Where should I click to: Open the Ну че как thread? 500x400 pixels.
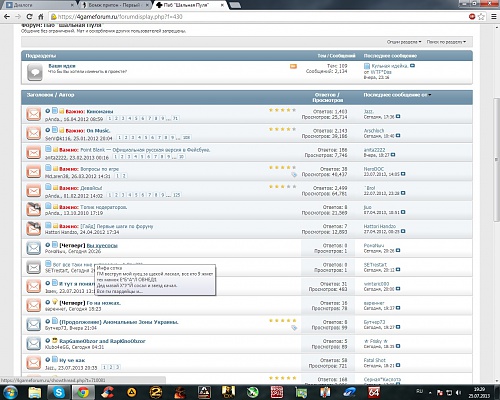(72, 360)
